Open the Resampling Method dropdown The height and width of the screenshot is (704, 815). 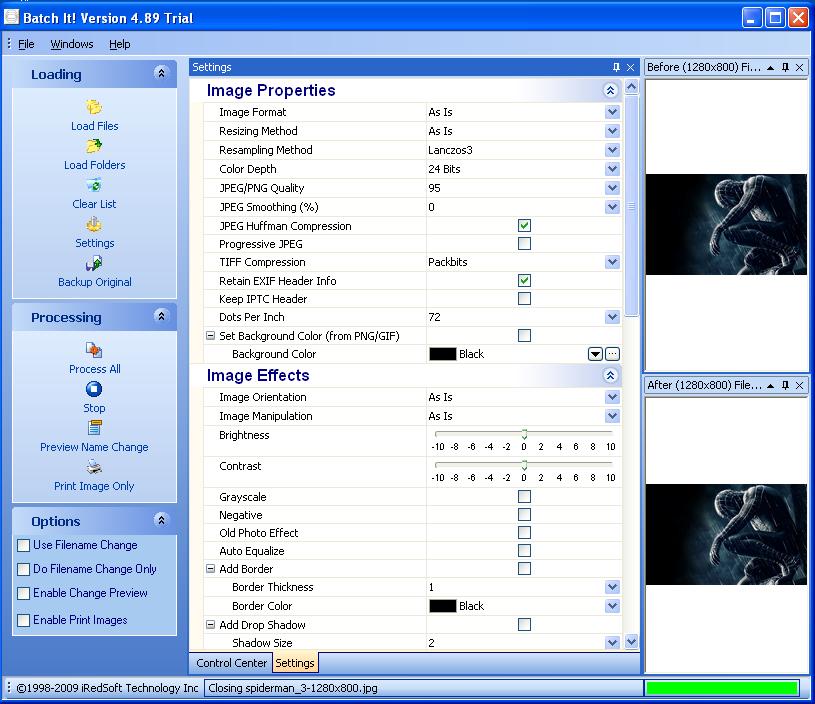pyautogui.click(x=613, y=150)
